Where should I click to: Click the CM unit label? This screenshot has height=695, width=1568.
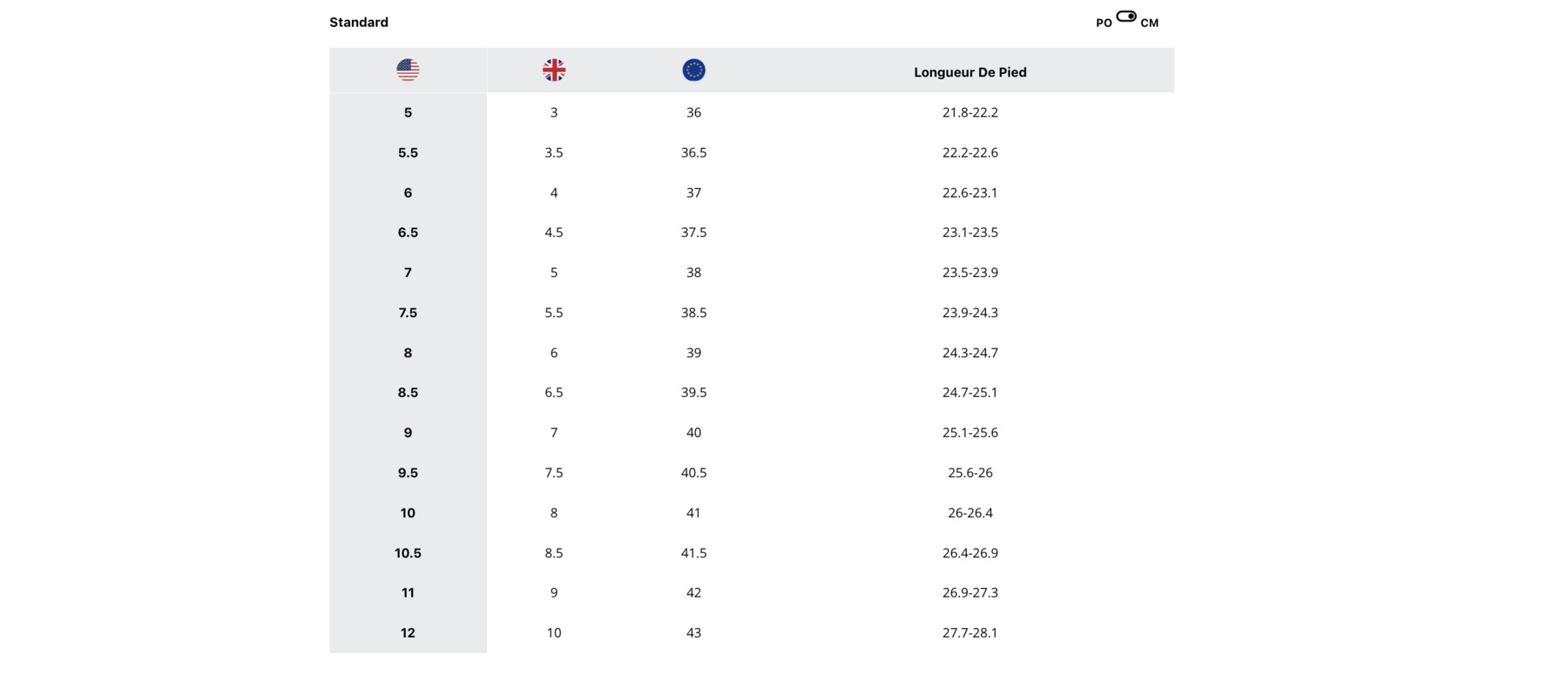(1149, 24)
